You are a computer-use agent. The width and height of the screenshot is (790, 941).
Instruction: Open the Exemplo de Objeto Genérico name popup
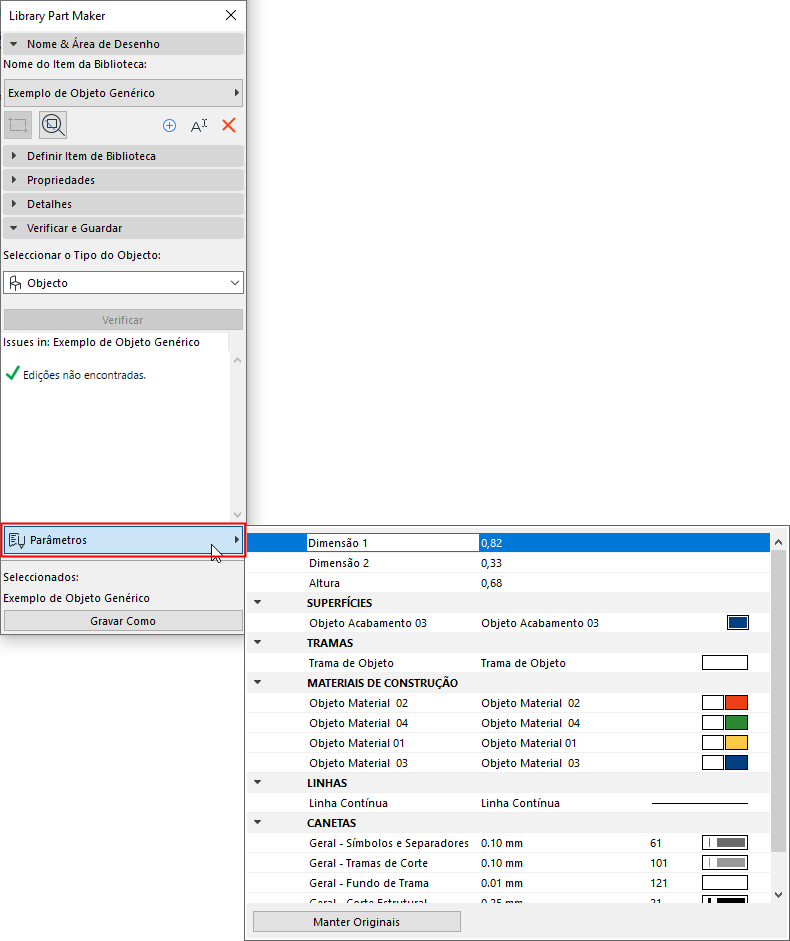pyautogui.click(x=124, y=93)
